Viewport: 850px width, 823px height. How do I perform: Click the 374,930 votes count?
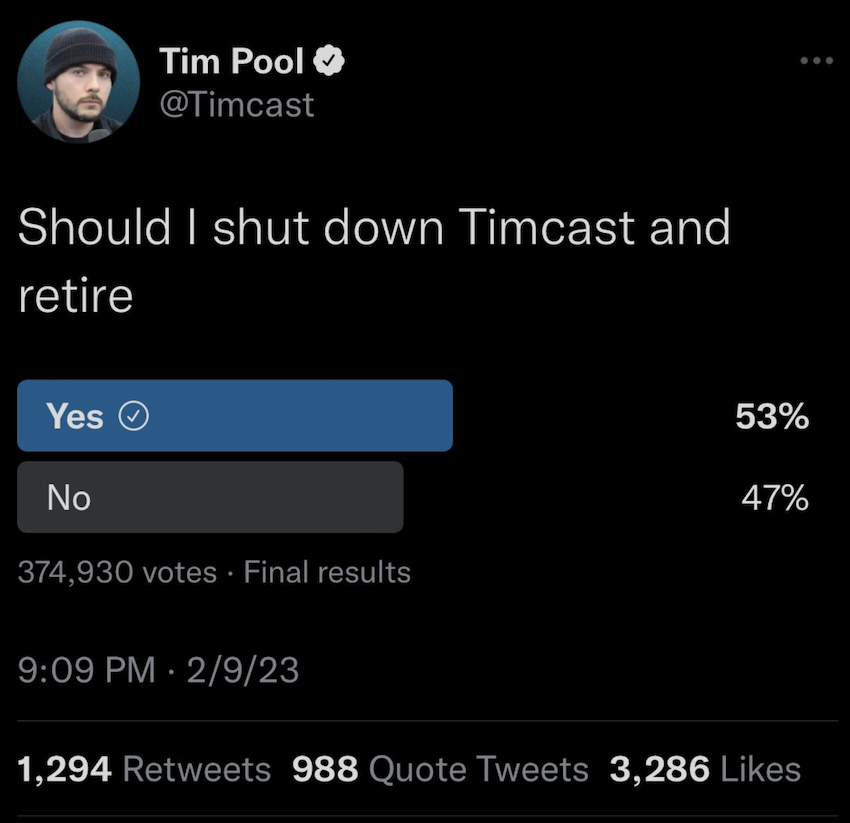point(117,573)
